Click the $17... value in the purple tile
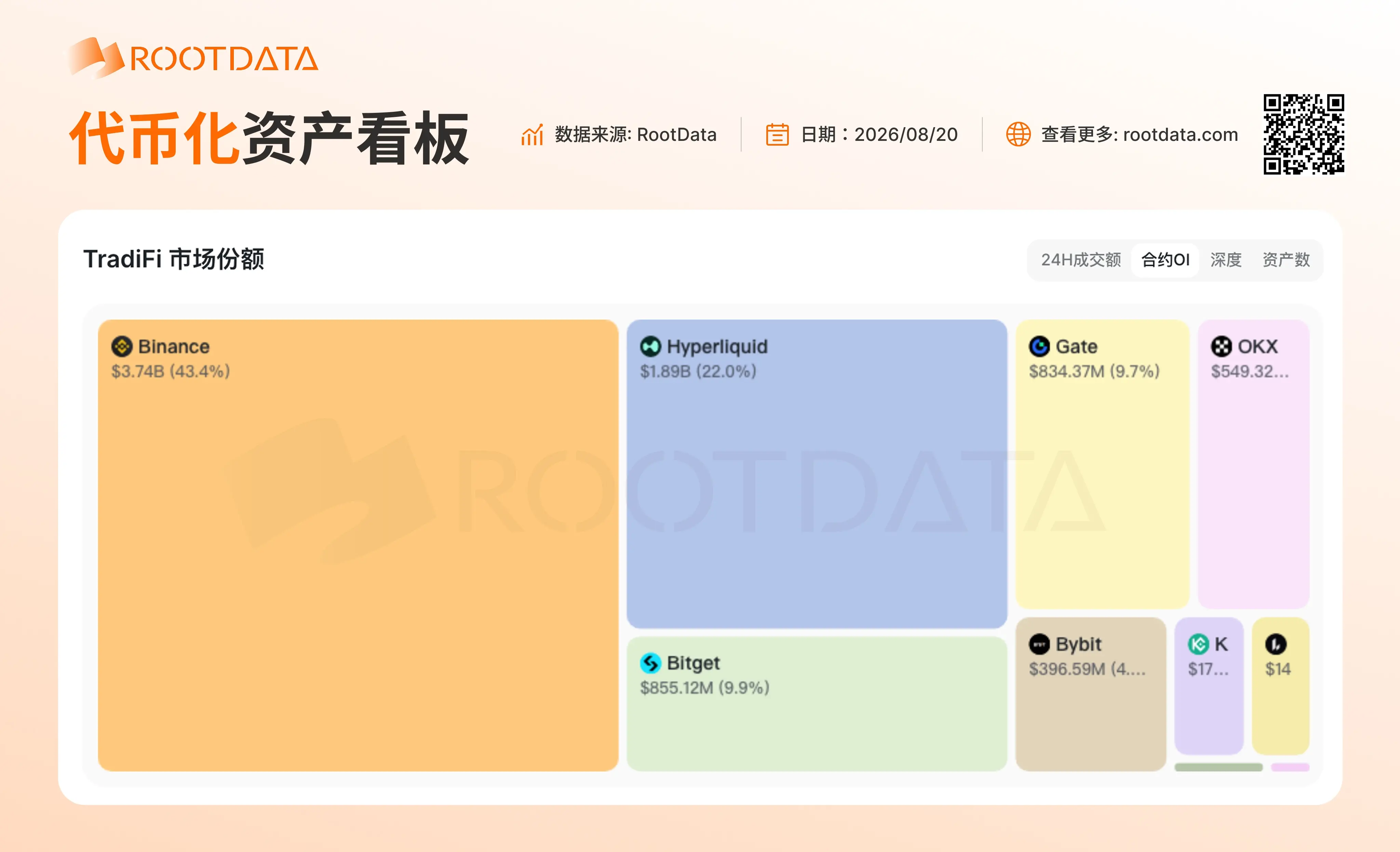Viewport: 1400px width, 852px height. (x=1208, y=669)
